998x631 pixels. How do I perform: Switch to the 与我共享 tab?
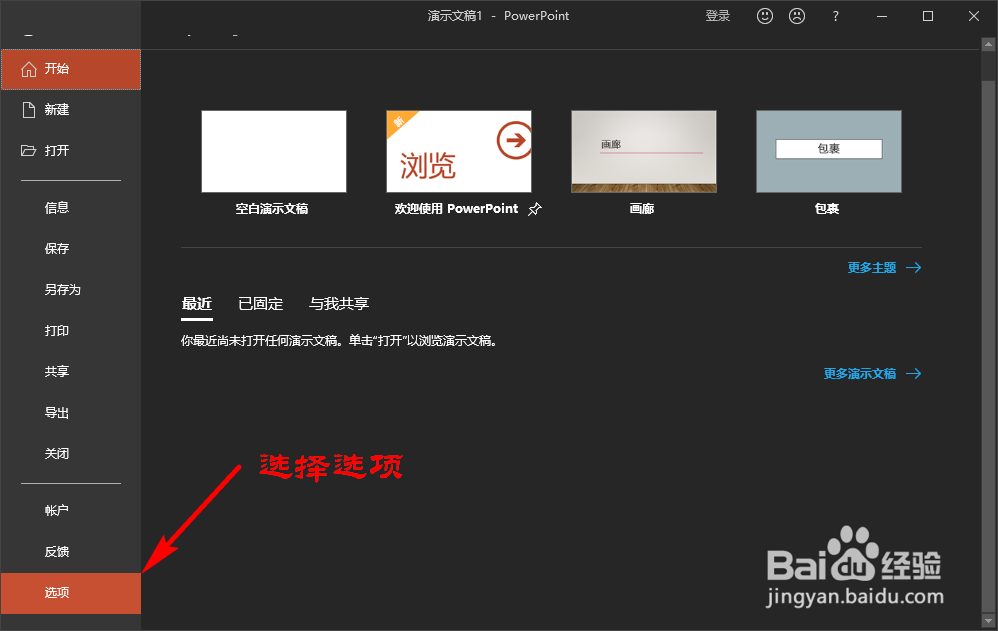(x=339, y=304)
